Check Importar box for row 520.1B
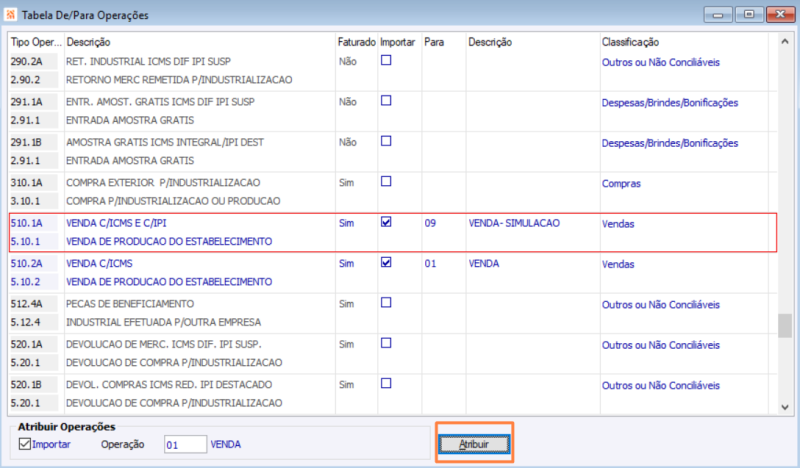This screenshot has height=468, width=800. coord(386,383)
